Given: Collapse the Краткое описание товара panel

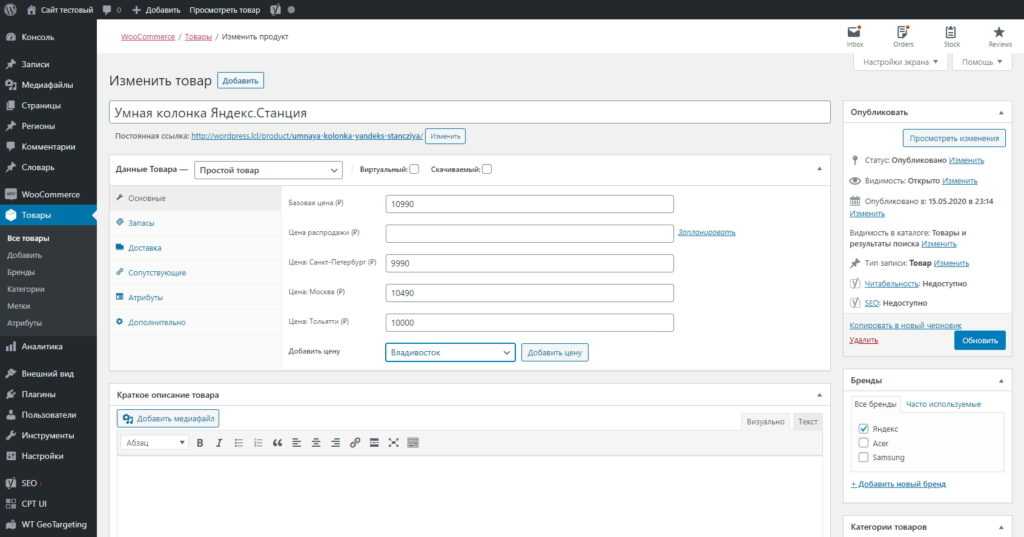Looking at the screenshot, I should click(x=819, y=395).
